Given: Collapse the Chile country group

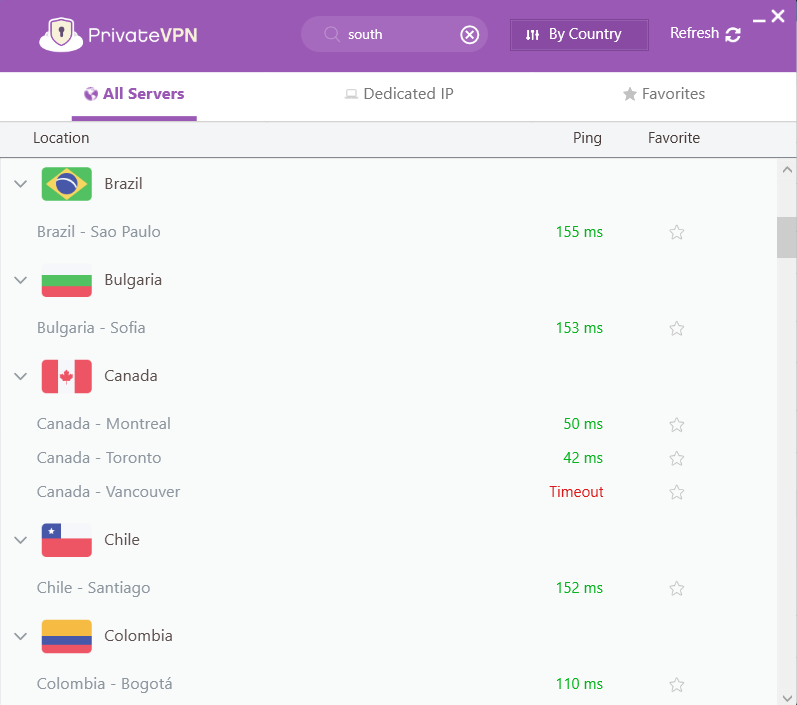Looking at the screenshot, I should 20,540.
